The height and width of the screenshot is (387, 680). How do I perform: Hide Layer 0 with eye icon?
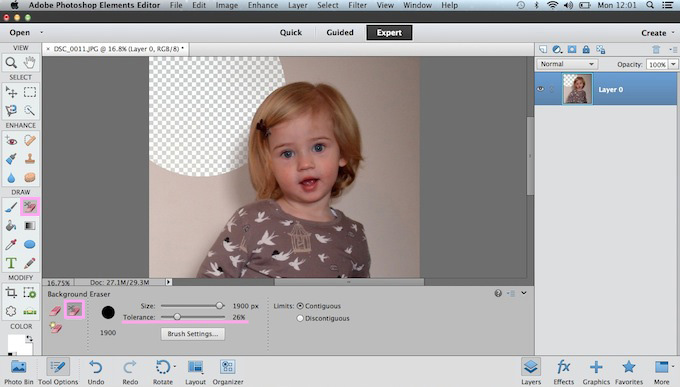[x=540, y=89]
